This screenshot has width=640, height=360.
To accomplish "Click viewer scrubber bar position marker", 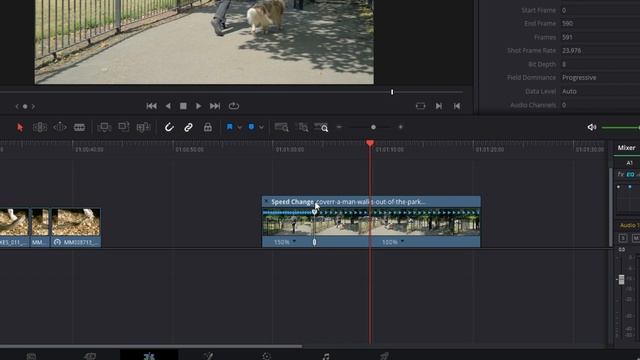I will (x=392, y=92).
